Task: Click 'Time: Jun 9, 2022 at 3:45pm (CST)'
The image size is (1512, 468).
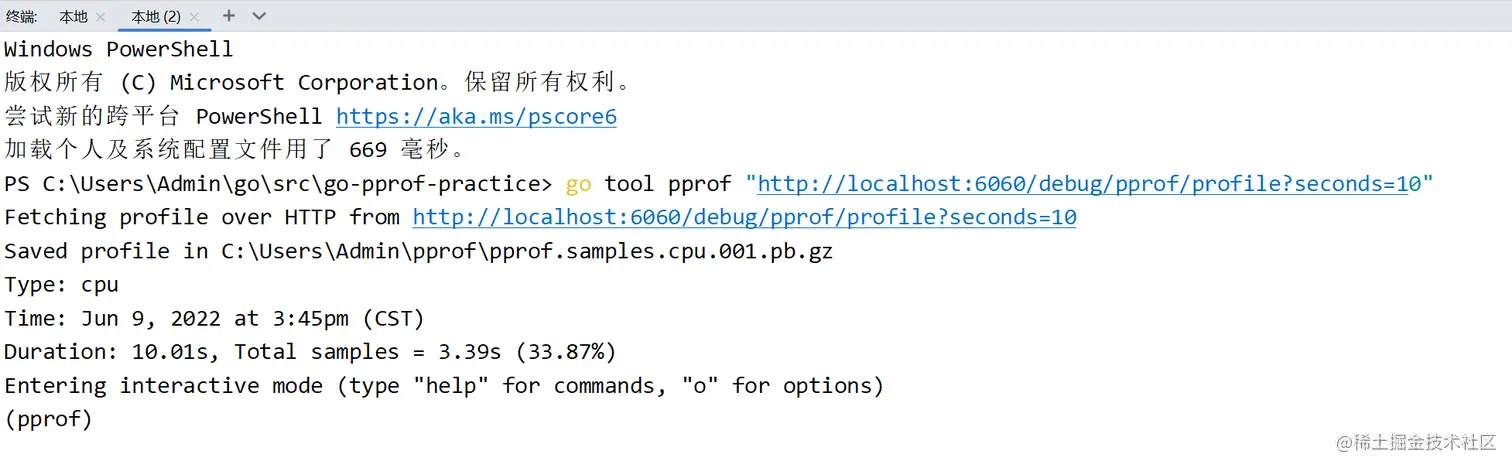Action: (x=215, y=319)
